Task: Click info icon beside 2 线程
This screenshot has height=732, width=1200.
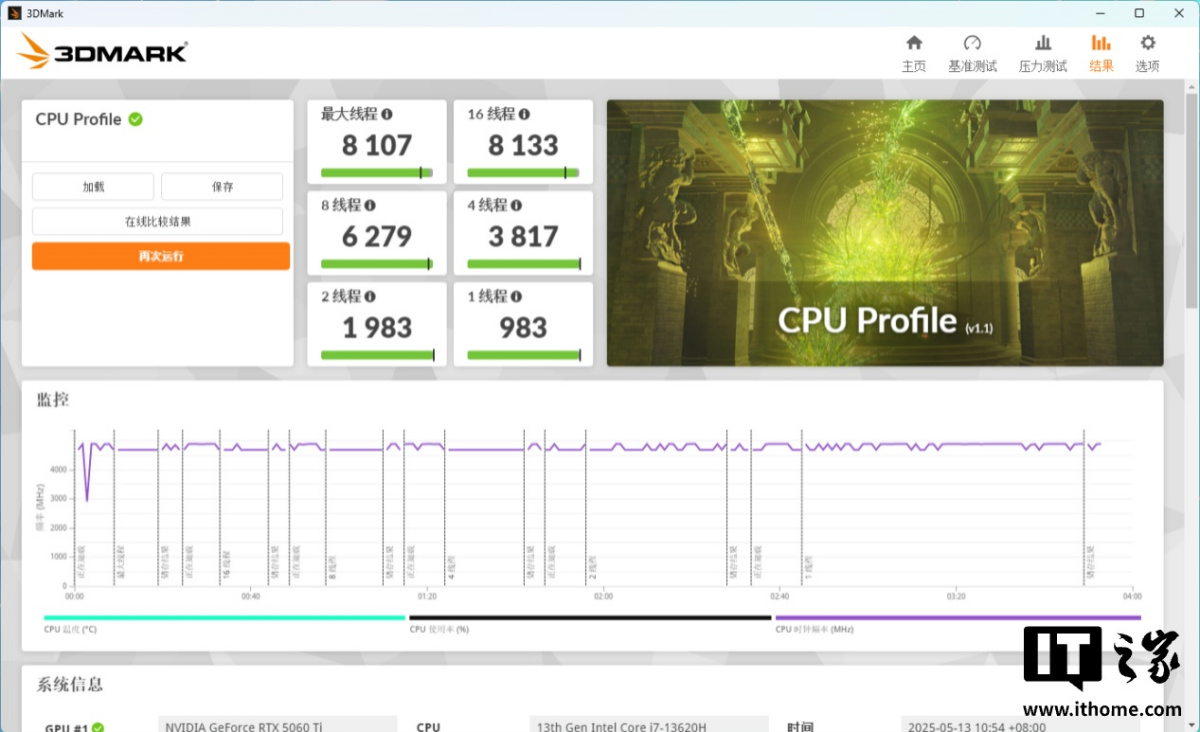Action: pos(370,297)
